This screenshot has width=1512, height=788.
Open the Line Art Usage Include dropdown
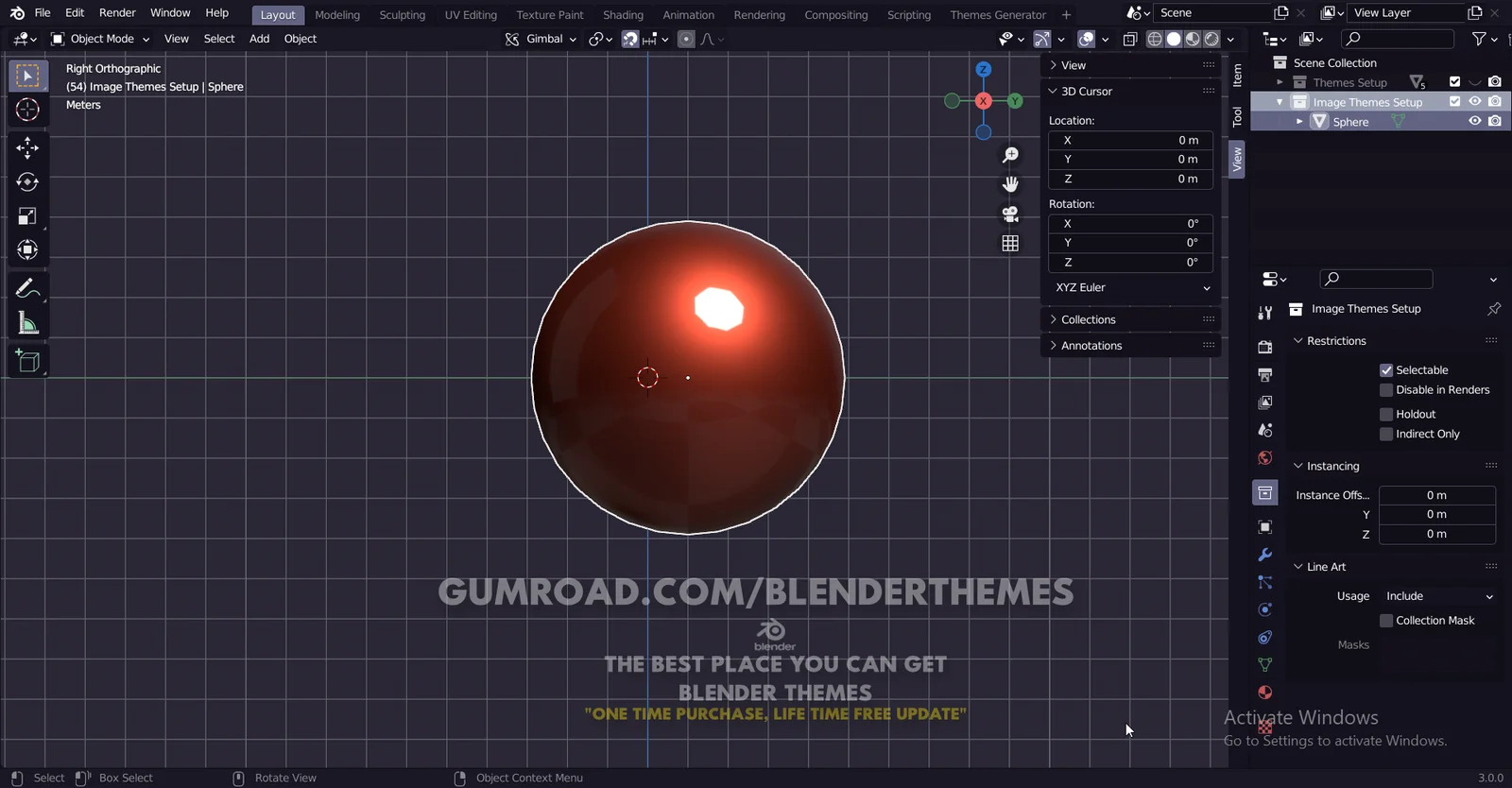coord(1438,596)
